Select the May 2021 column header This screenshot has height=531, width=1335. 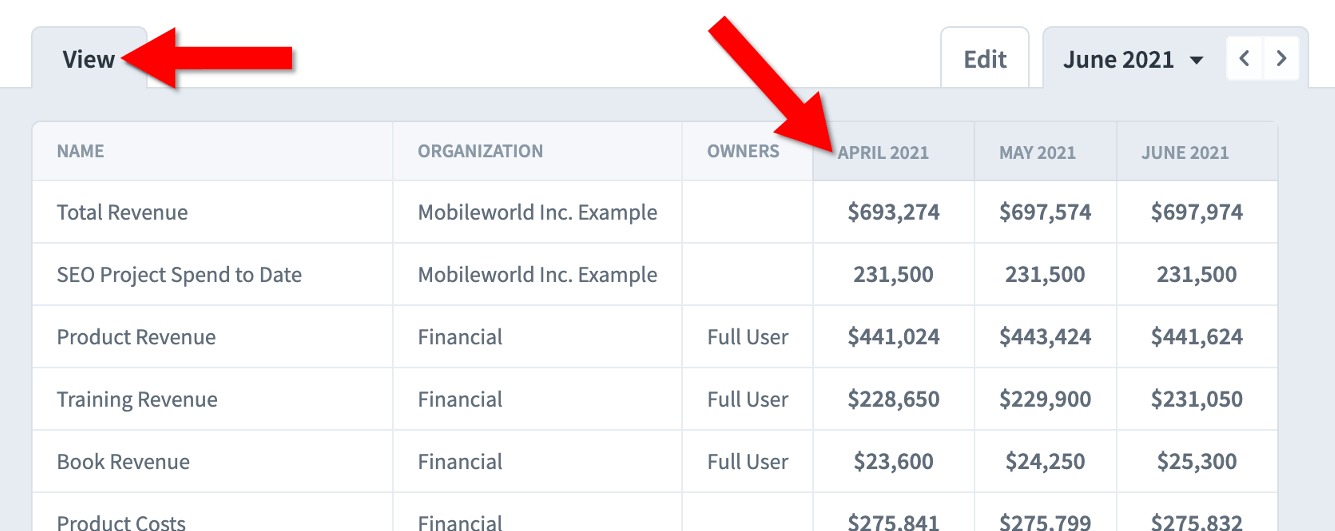pos(1037,153)
